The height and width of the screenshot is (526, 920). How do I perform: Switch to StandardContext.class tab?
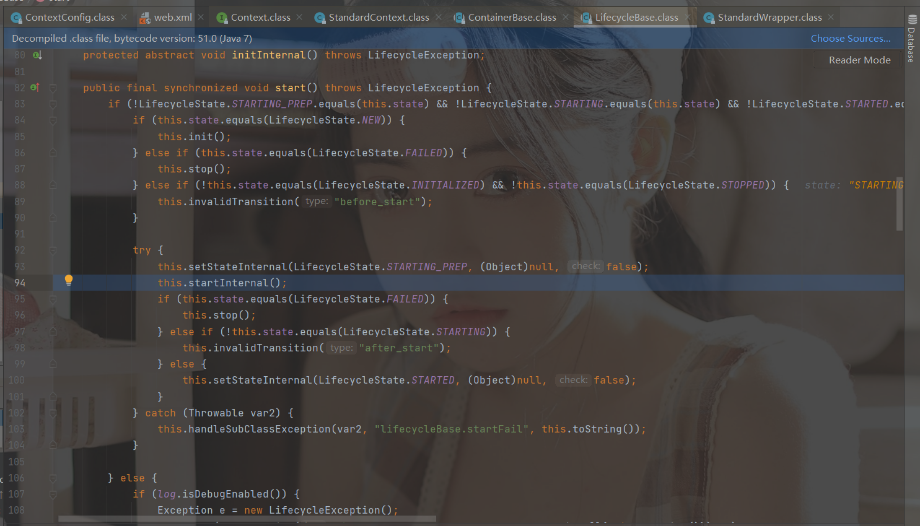pos(378,18)
